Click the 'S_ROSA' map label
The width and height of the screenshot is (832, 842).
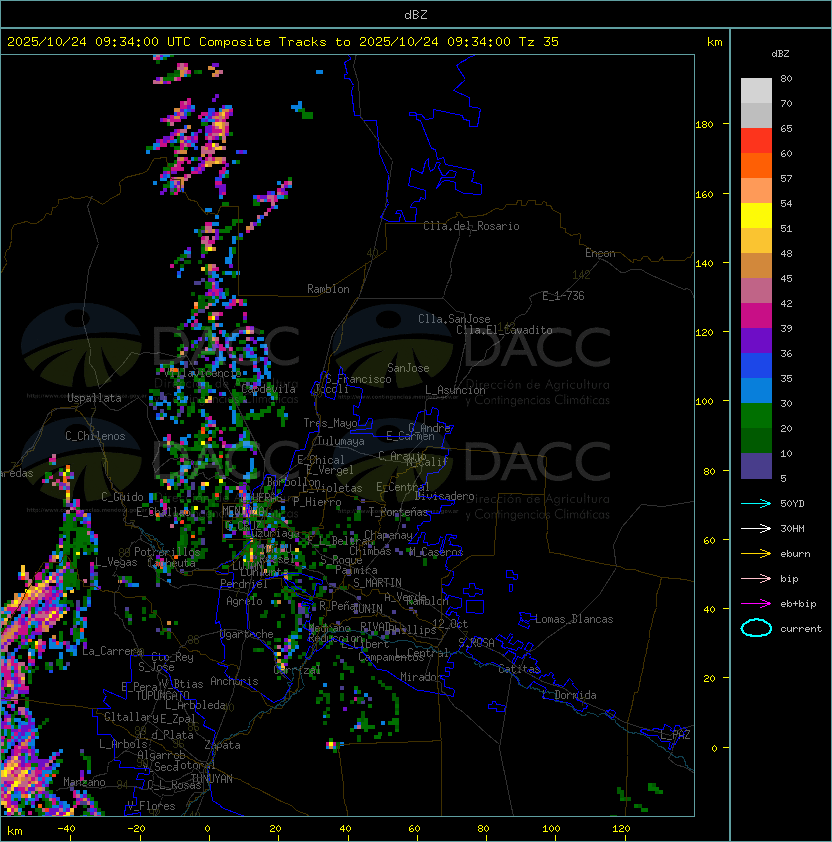476,642
